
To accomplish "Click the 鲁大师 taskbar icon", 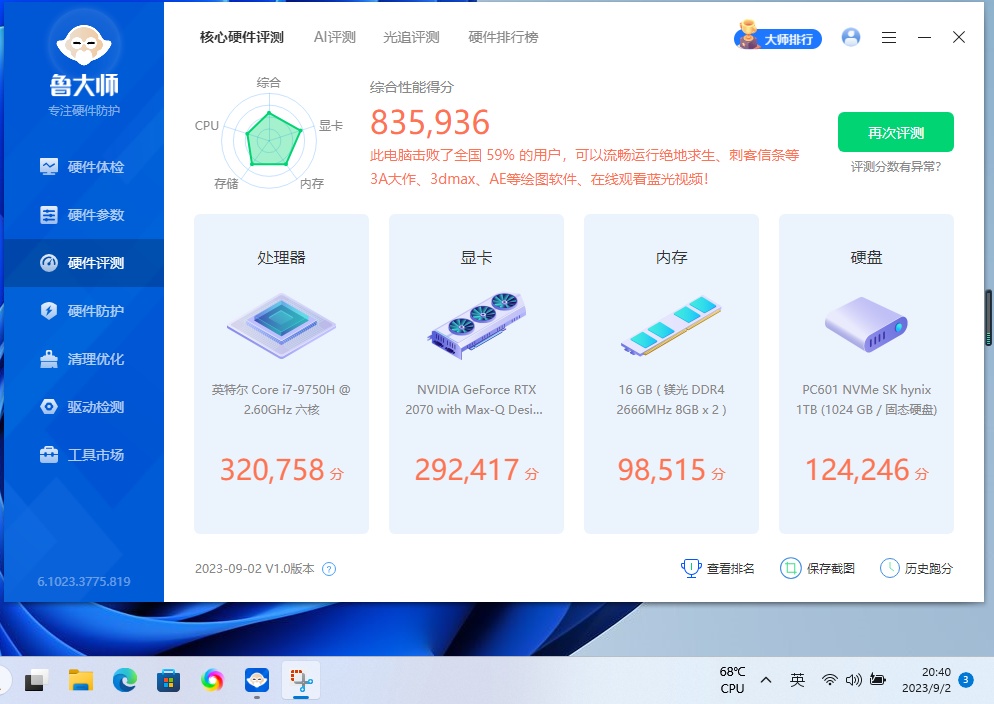I will (257, 681).
